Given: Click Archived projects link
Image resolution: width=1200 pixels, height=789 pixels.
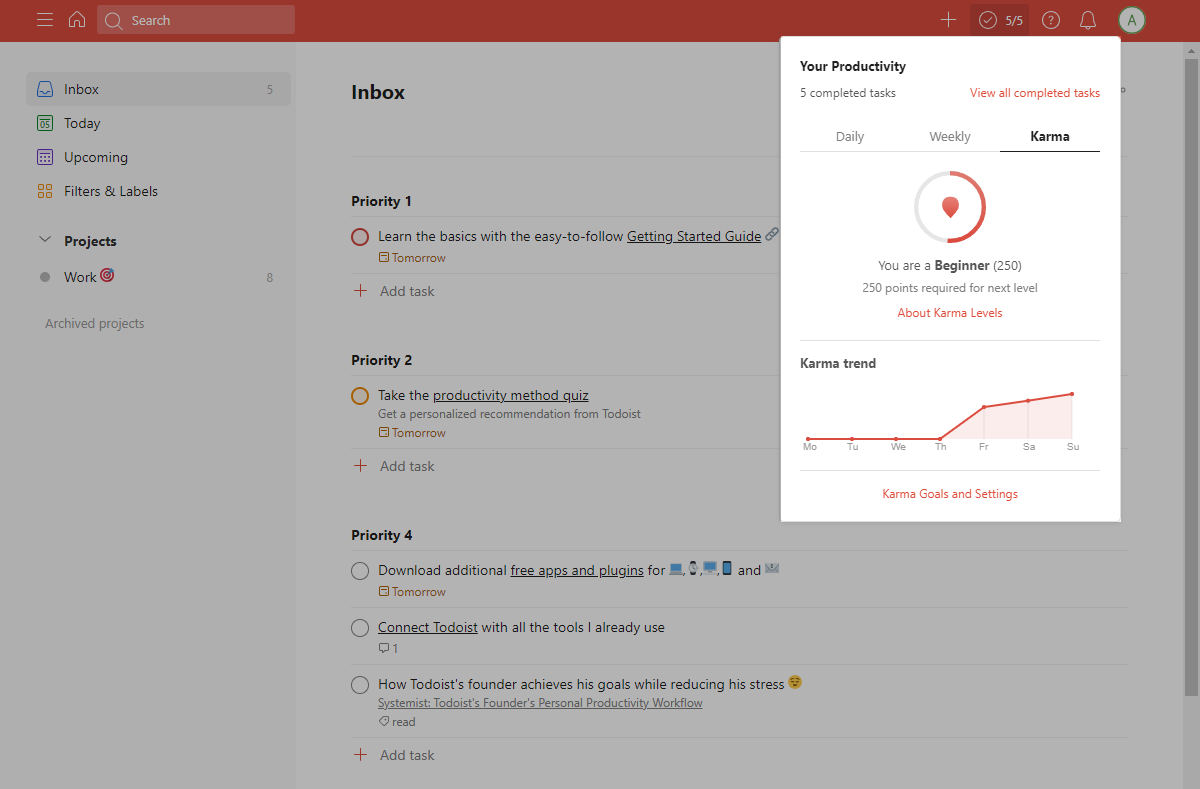Looking at the screenshot, I should 95,324.
